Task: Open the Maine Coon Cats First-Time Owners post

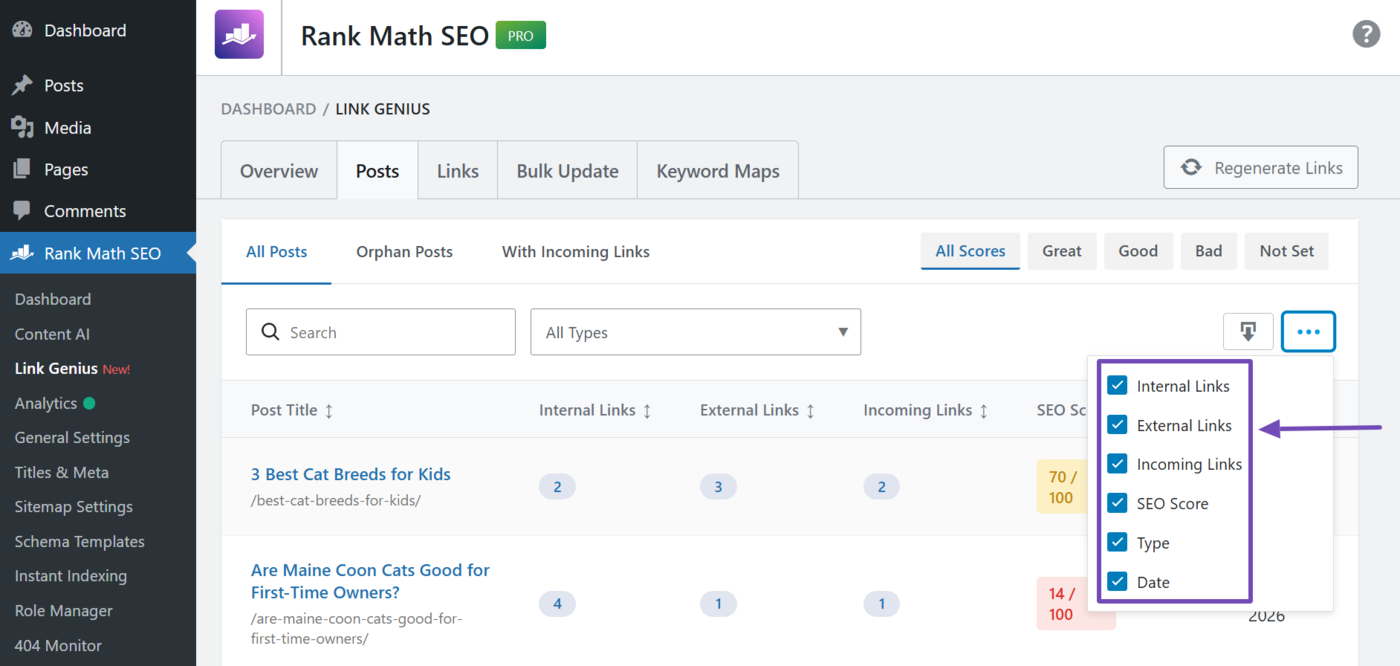Action: coord(370,581)
